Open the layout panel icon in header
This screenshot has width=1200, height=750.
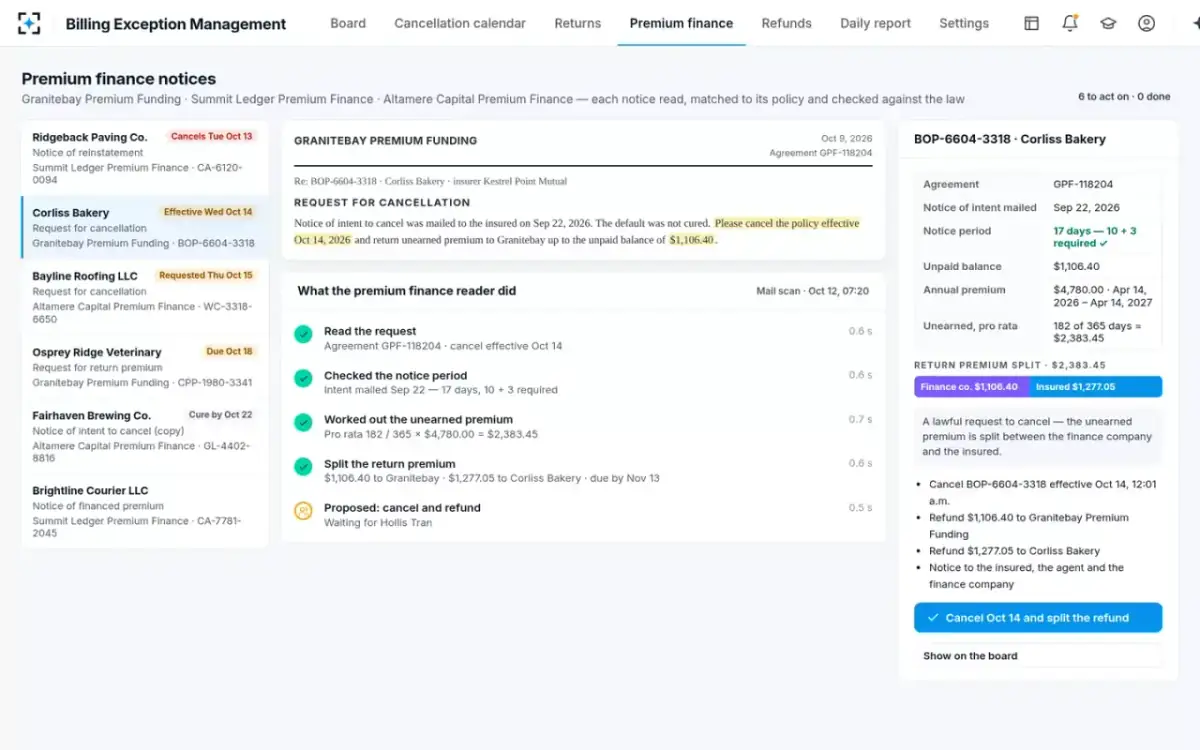click(x=1032, y=23)
